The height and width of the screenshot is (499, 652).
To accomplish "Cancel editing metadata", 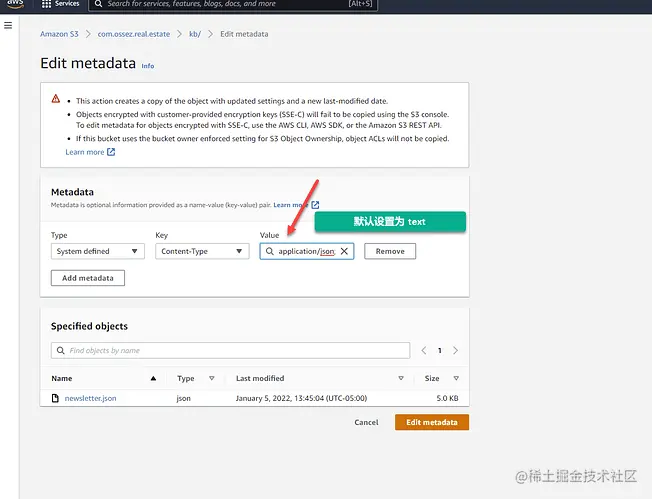I will point(366,422).
